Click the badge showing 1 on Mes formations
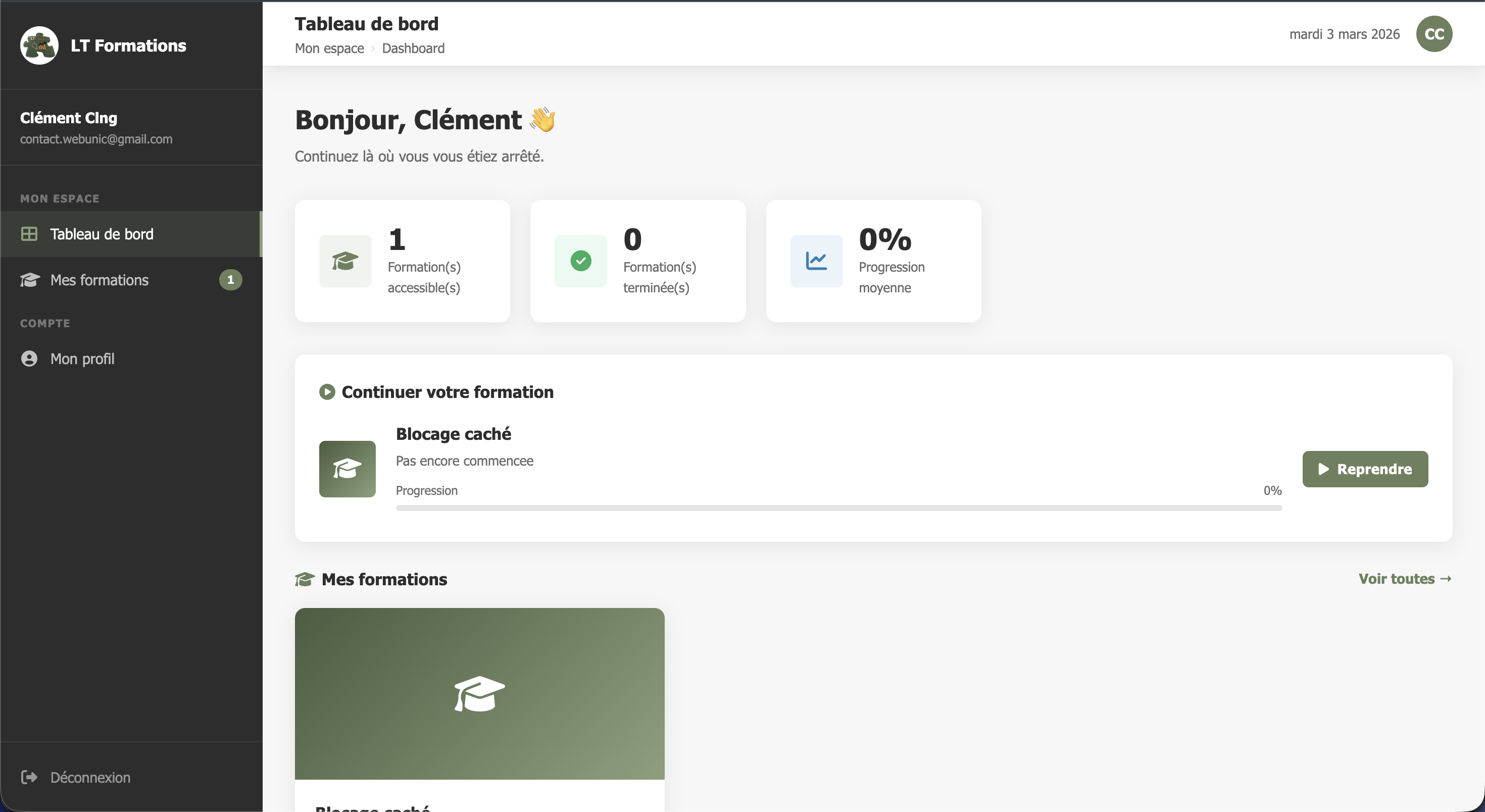 pyautogui.click(x=231, y=280)
